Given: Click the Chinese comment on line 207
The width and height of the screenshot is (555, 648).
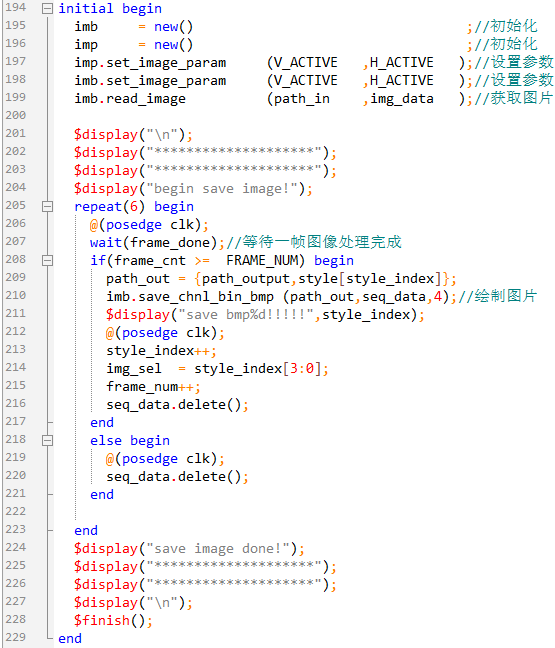Looking at the screenshot, I should point(314,242).
